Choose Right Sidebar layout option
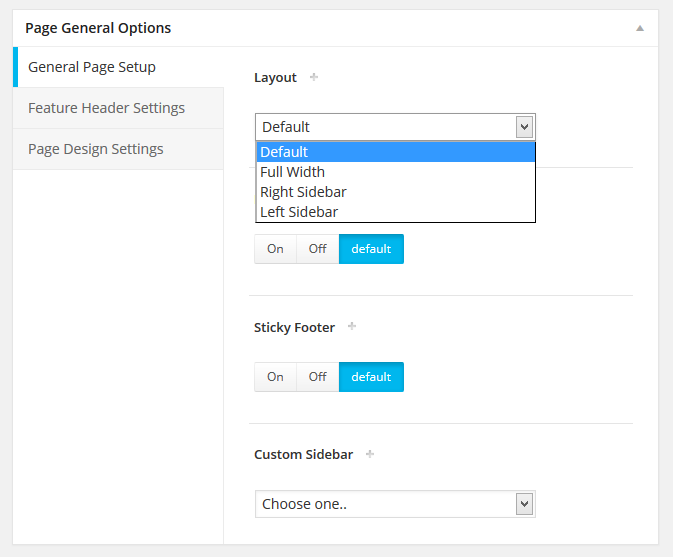The image size is (673, 557). pos(395,192)
